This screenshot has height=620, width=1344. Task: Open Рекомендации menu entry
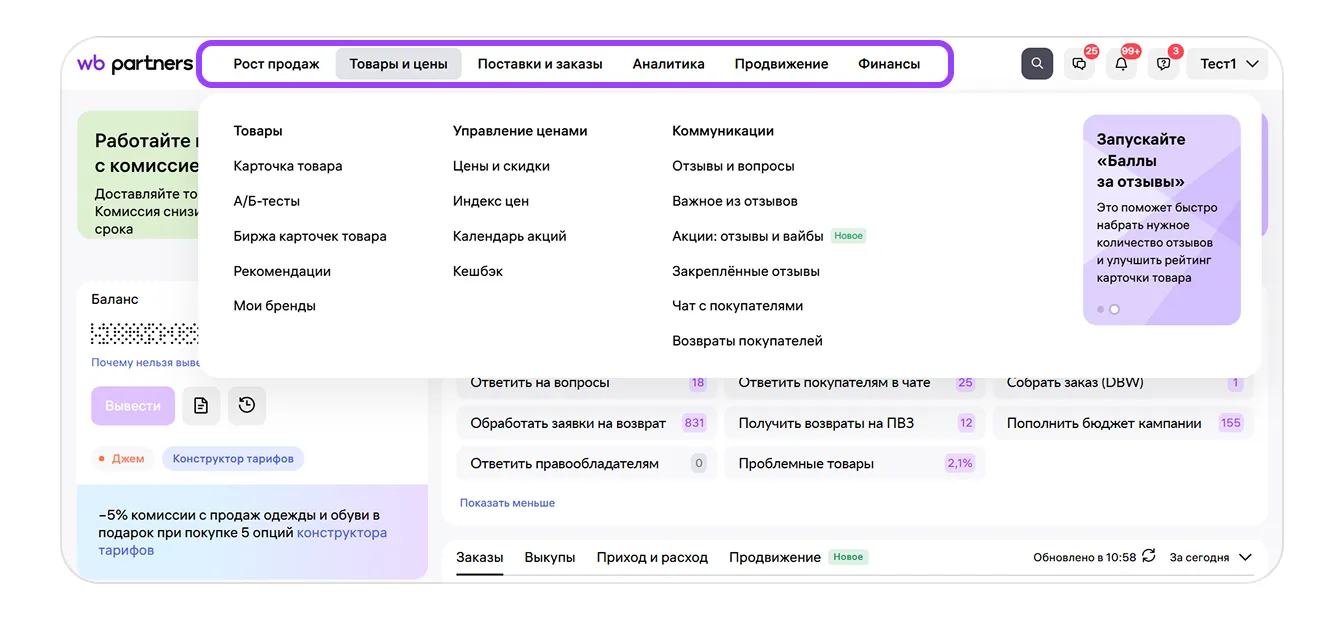point(282,271)
